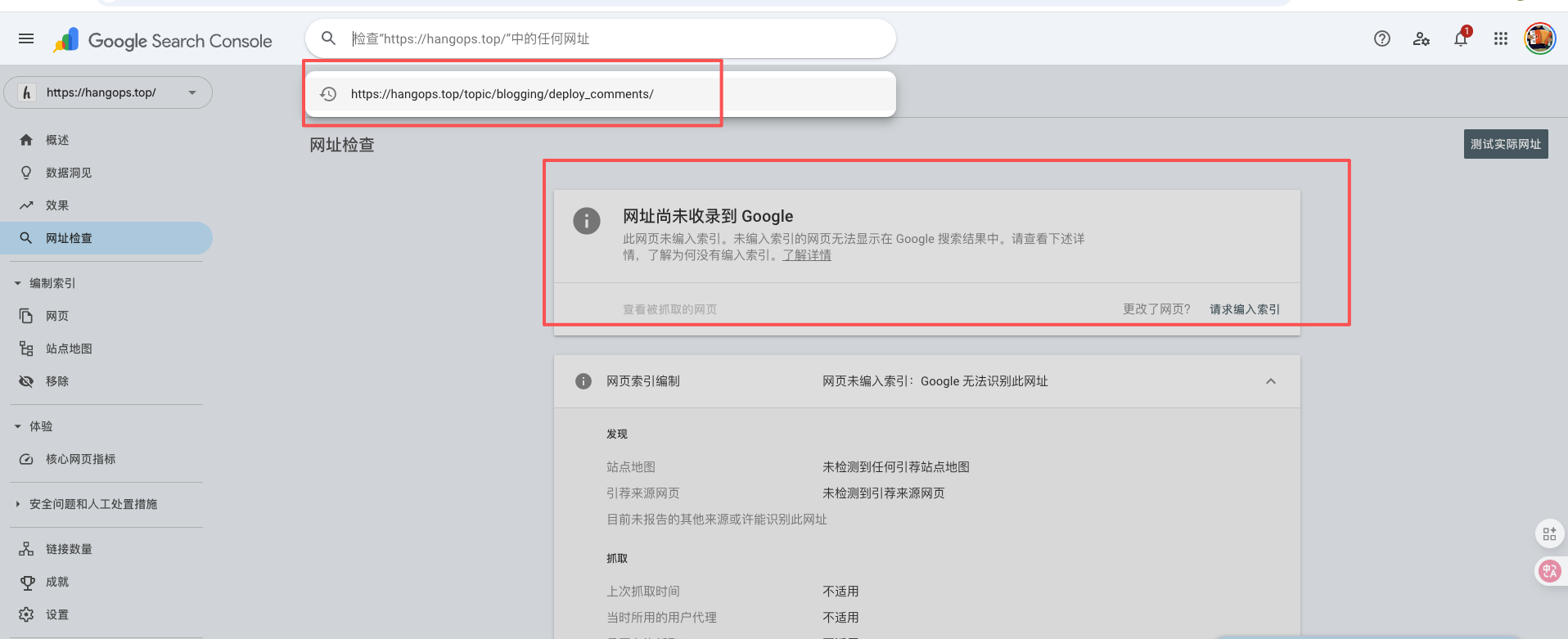Click the home icon beside 概述
1568x639 pixels.
26,140
